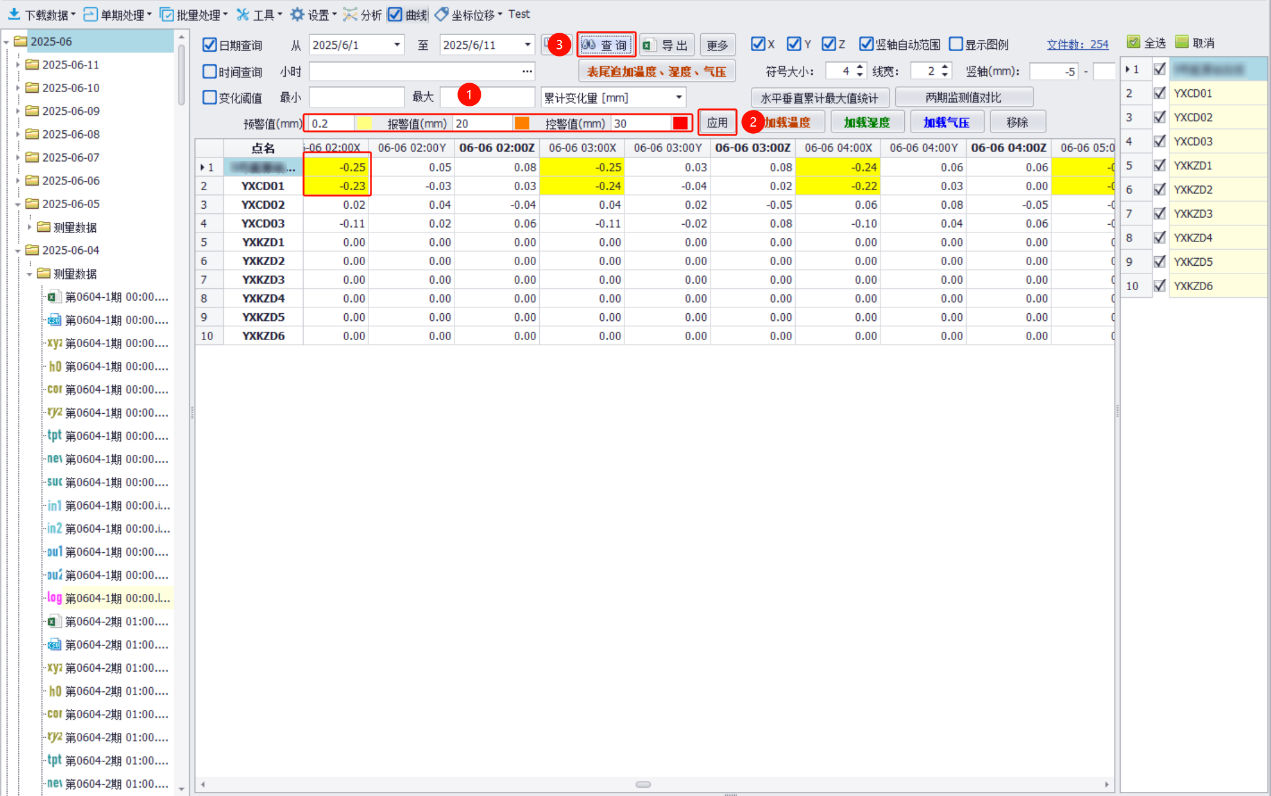Click the 预警值 input field showing 0.2
Screen dimensions: 1271x796
(x=330, y=123)
